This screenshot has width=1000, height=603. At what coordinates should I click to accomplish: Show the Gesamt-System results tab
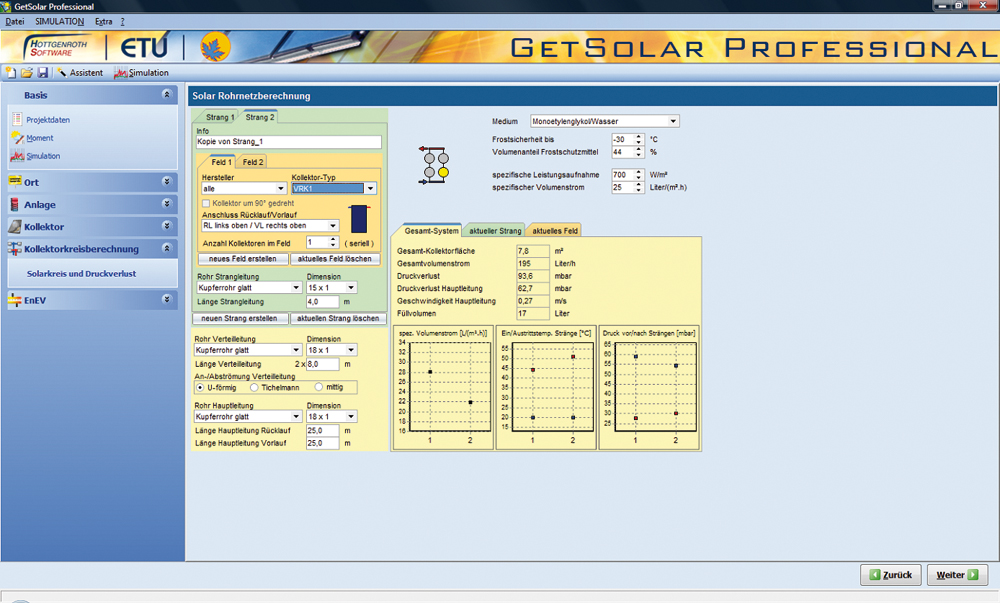(431, 231)
